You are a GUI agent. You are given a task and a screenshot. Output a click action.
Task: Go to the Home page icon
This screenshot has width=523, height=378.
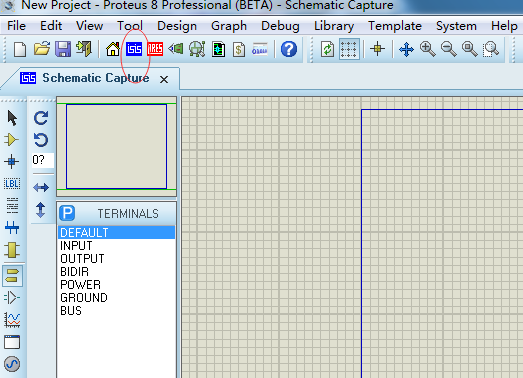pos(113,49)
